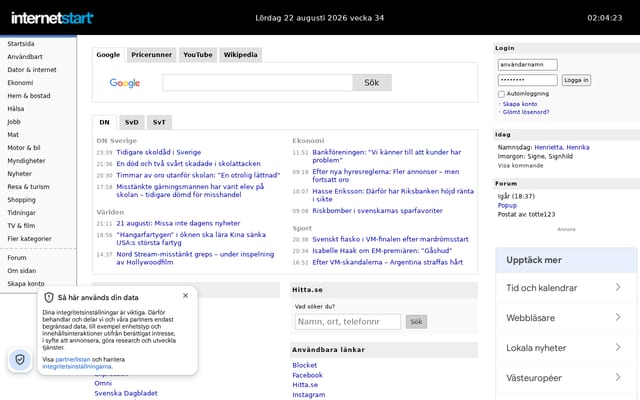Open Hem & bostad category
Image resolution: width=640 pixels, height=400 pixels.
pyautogui.click(x=29, y=96)
